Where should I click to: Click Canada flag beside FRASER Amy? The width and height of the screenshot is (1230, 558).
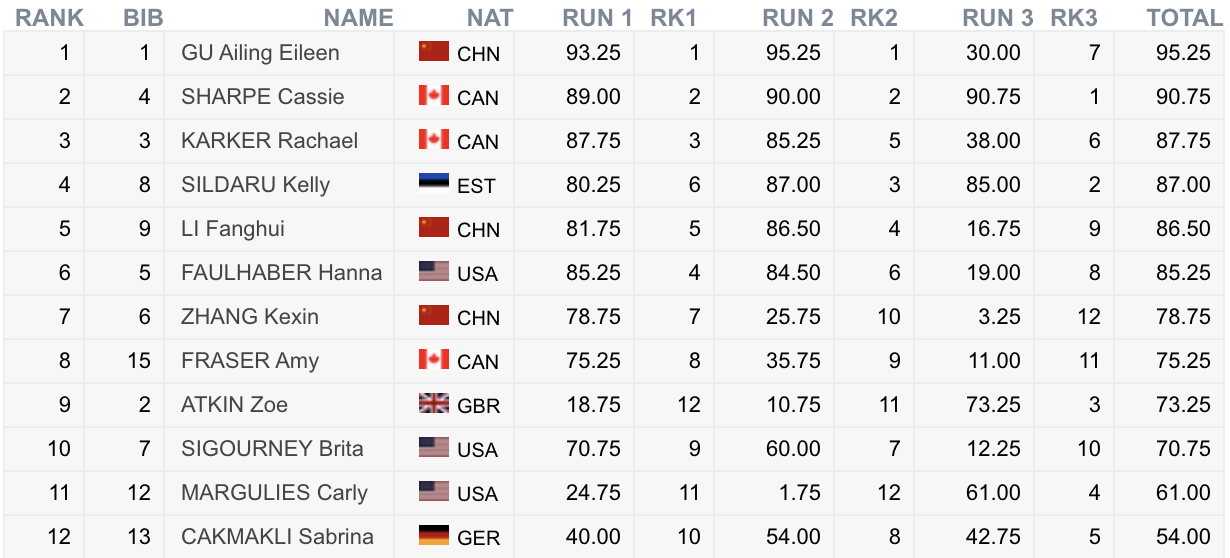tap(433, 360)
